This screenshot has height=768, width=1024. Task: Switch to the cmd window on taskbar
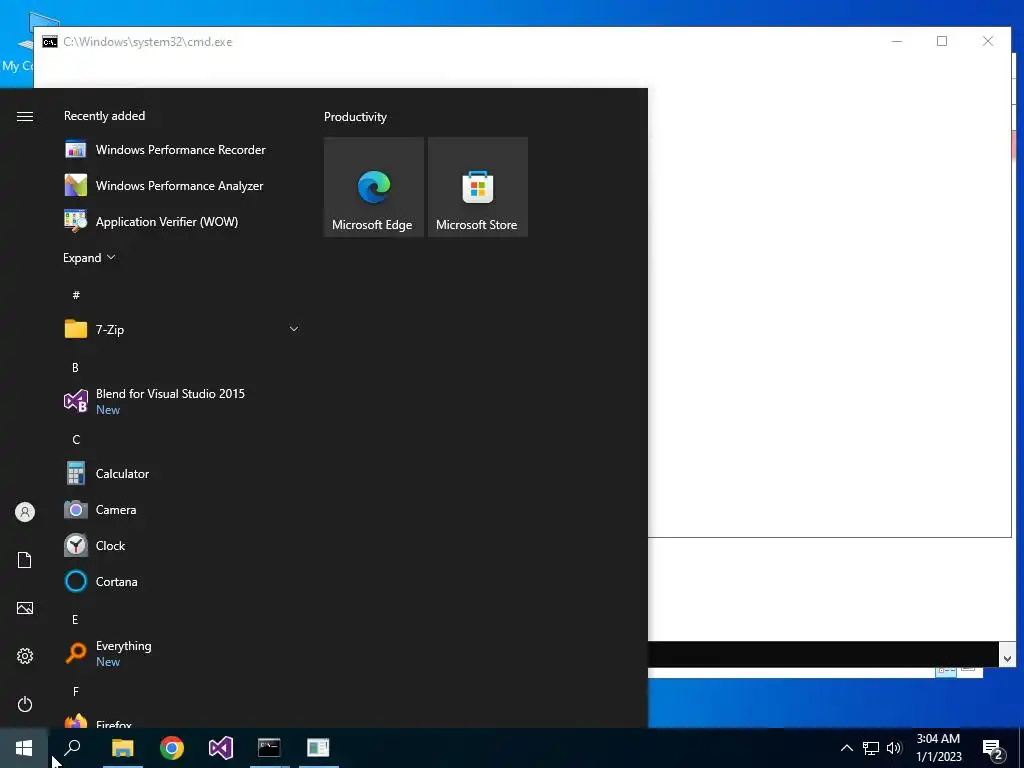click(269, 748)
